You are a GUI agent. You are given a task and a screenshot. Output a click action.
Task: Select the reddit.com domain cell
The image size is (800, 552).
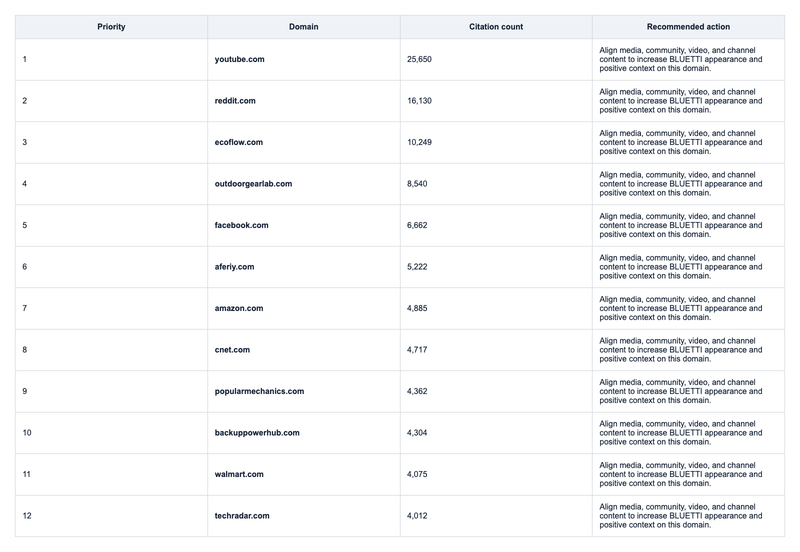235,101
